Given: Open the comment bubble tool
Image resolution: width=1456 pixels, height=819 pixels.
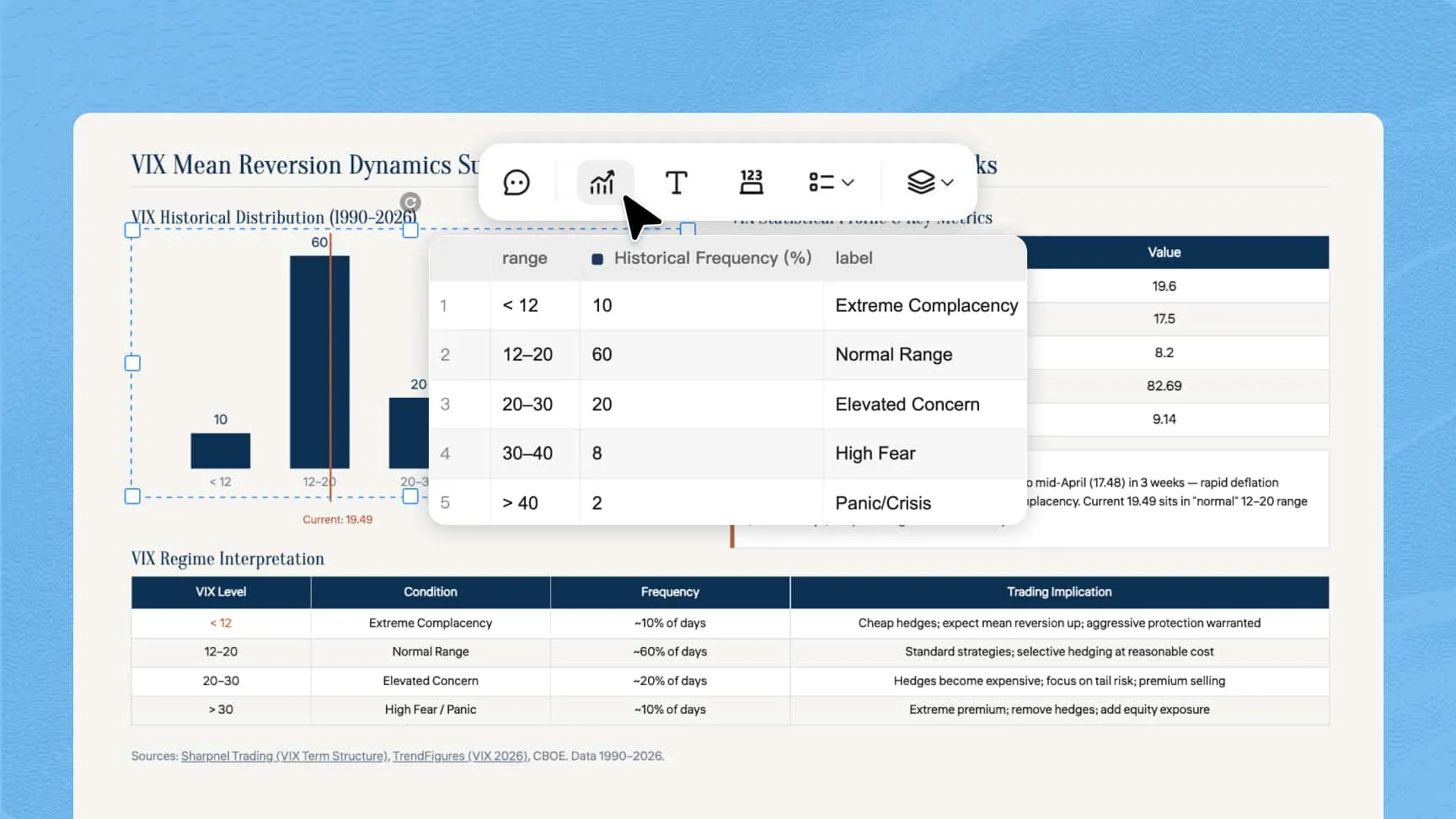Looking at the screenshot, I should pyautogui.click(x=517, y=182).
